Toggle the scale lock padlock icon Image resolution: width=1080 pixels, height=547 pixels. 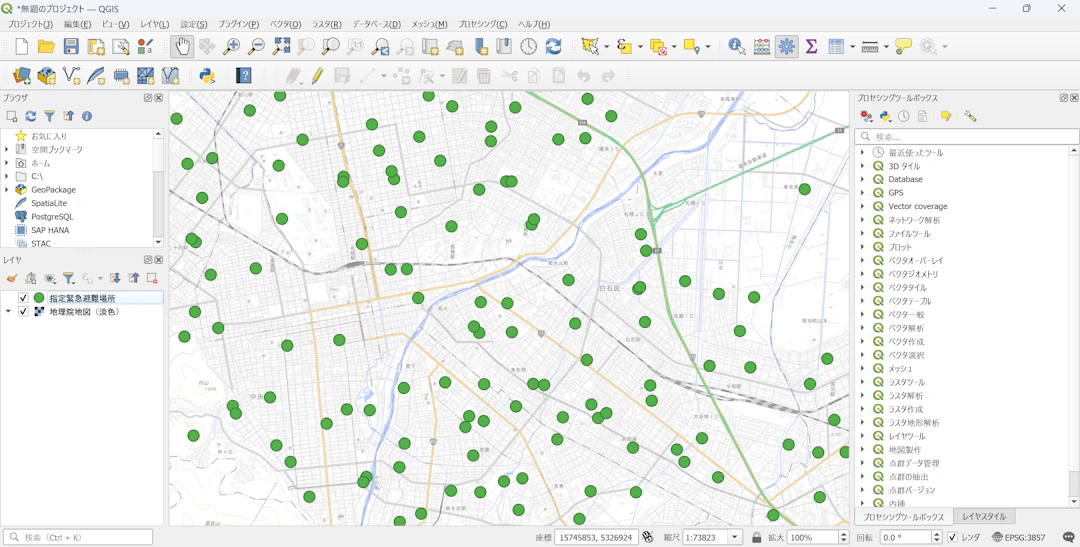pos(756,537)
